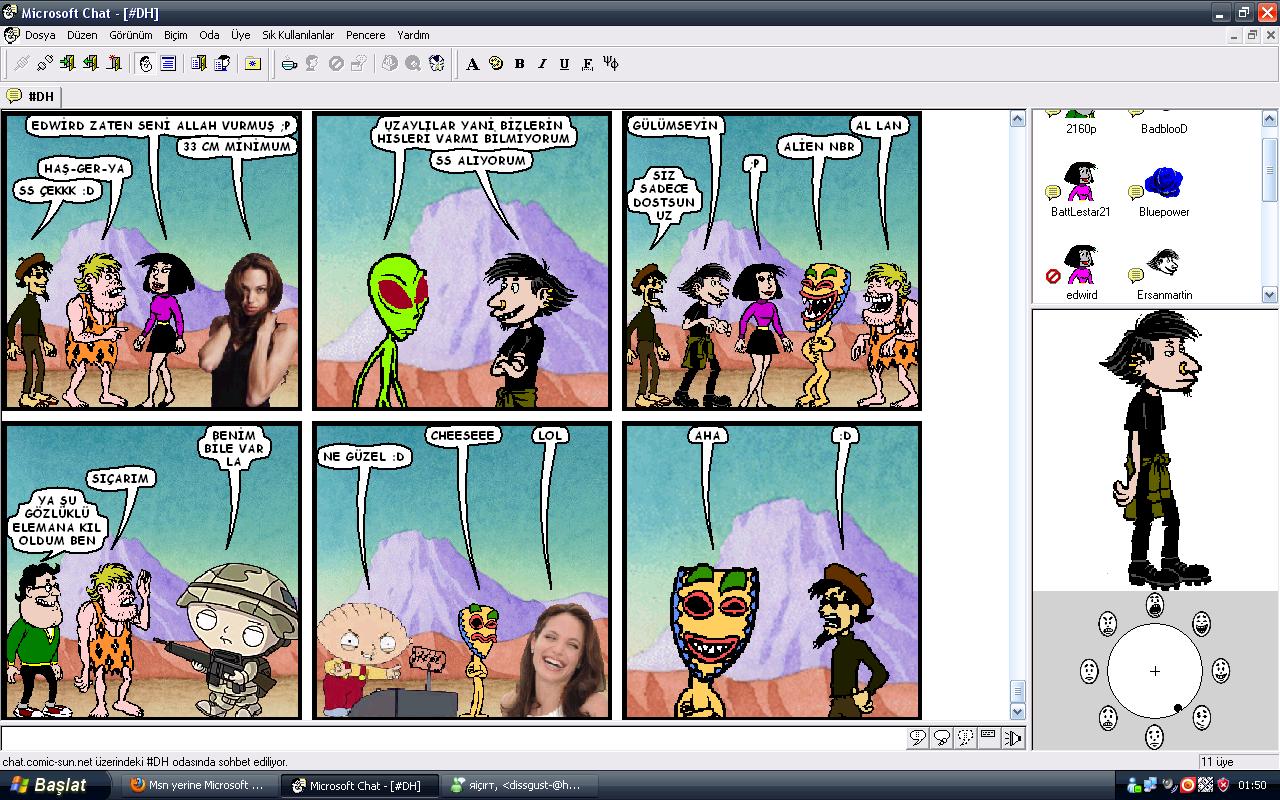Click the Create Room icon

pos(114,63)
